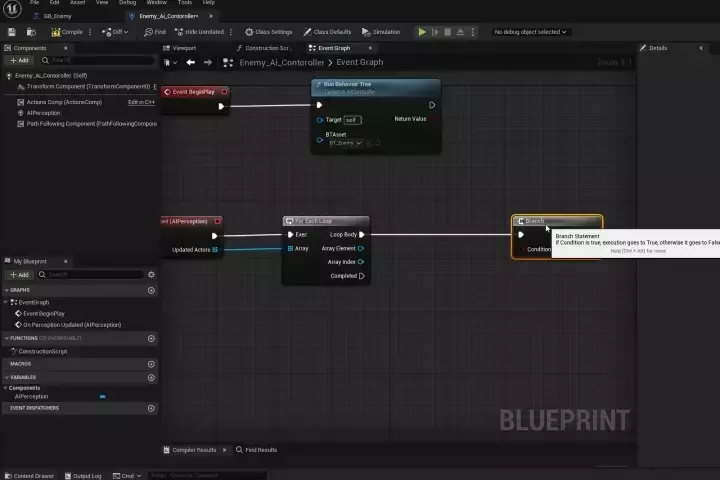Open the Asset menu
Image resolution: width=720 pixels, height=480 pixels.
78,2
